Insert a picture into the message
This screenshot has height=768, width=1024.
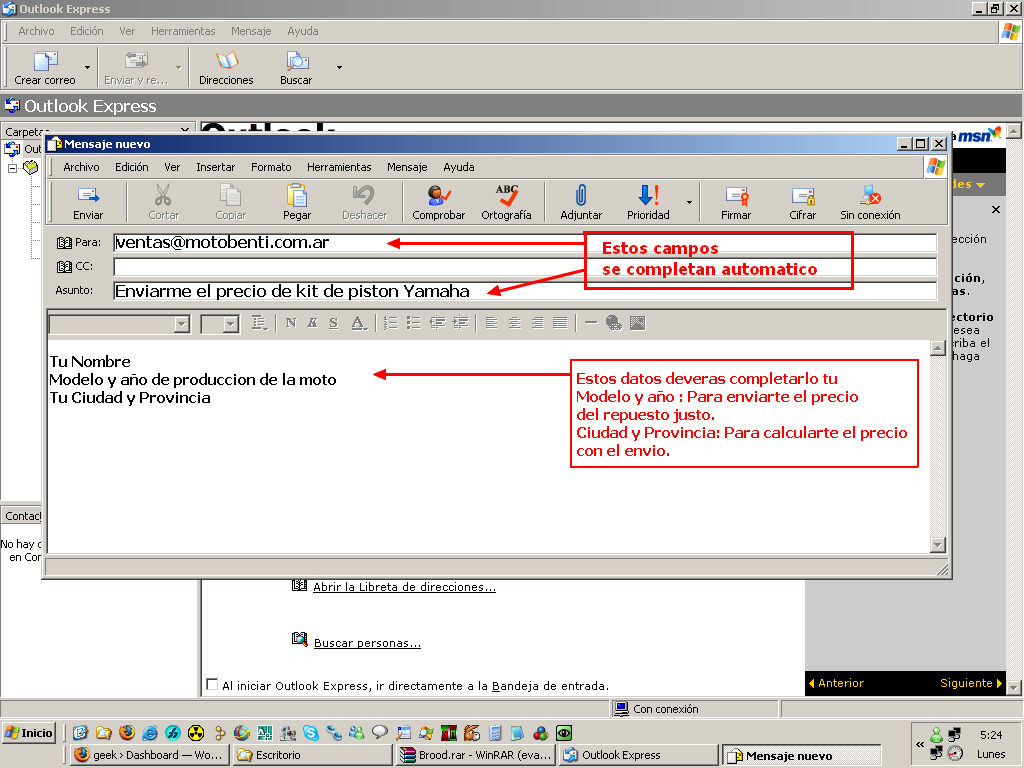(x=637, y=323)
